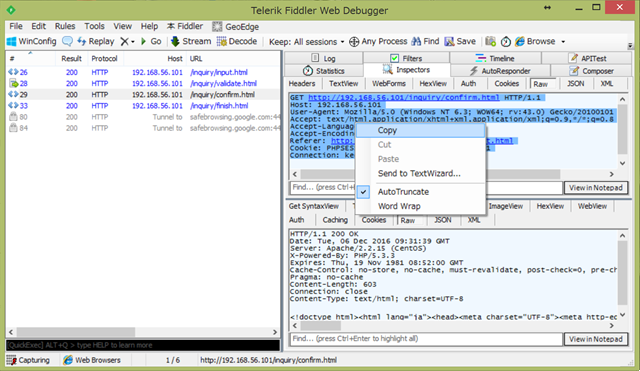
Task: Select session 80 tunnel row
Action: 143,117
